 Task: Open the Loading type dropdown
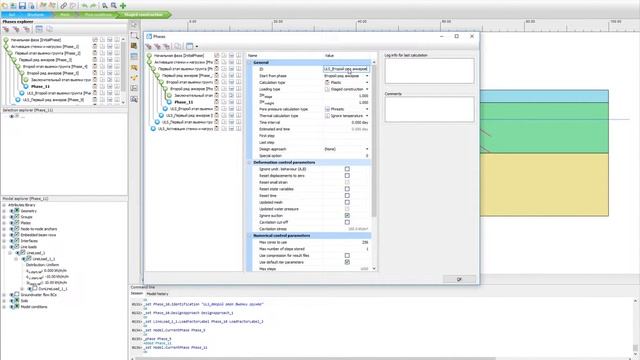click(367, 89)
